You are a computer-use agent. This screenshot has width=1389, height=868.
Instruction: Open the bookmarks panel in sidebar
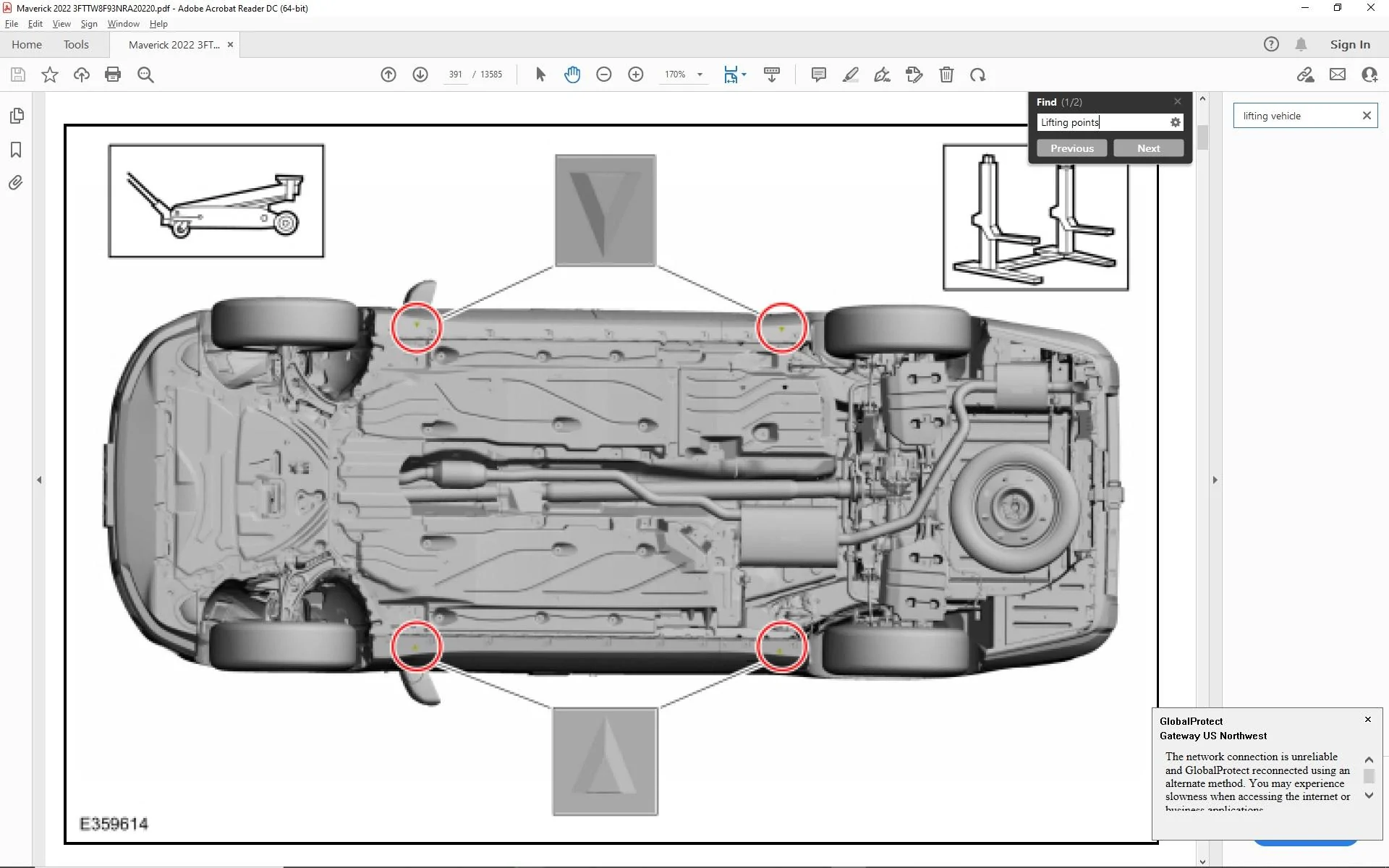(16, 150)
